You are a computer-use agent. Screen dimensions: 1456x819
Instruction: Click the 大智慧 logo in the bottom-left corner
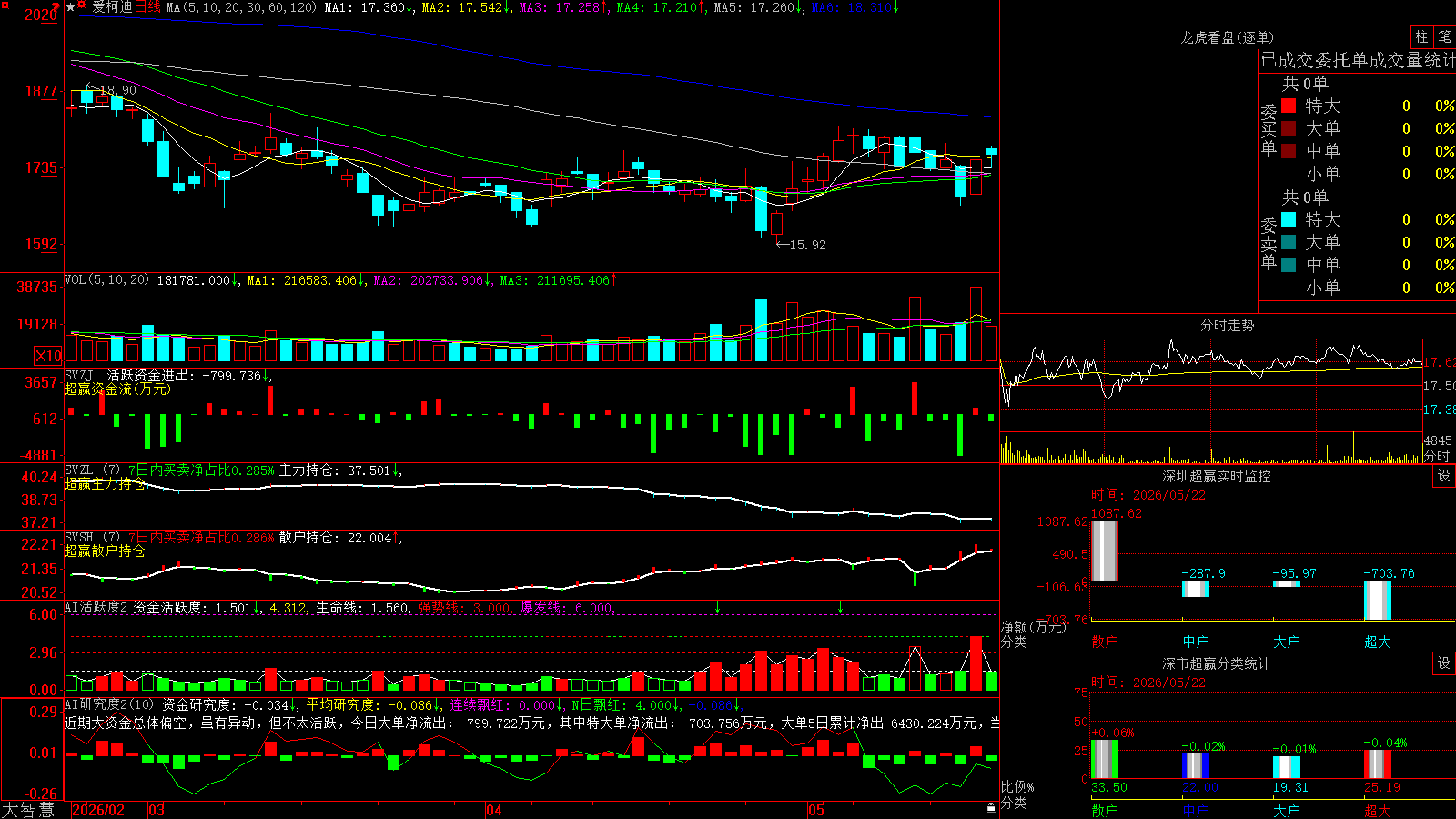coord(28,809)
